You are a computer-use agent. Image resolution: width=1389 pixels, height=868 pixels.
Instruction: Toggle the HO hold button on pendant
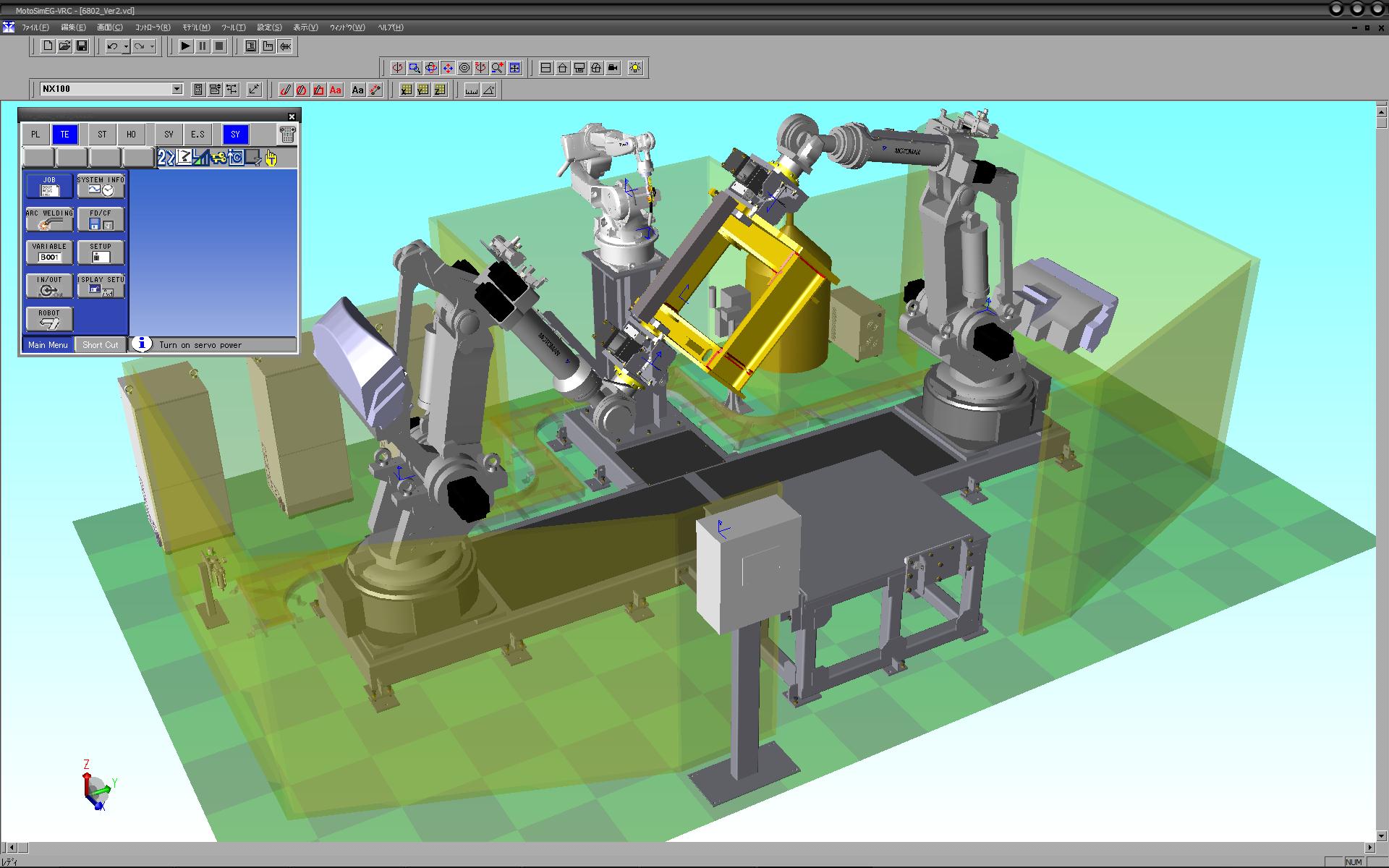(131, 135)
